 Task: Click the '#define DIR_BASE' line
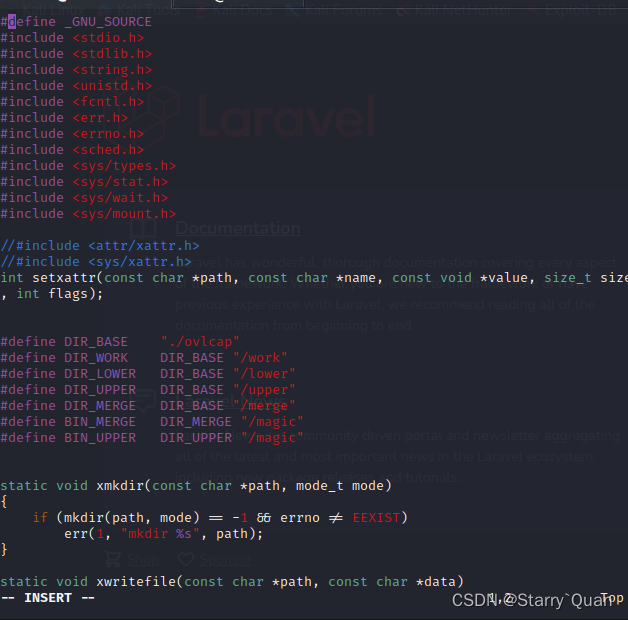click(120, 342)
